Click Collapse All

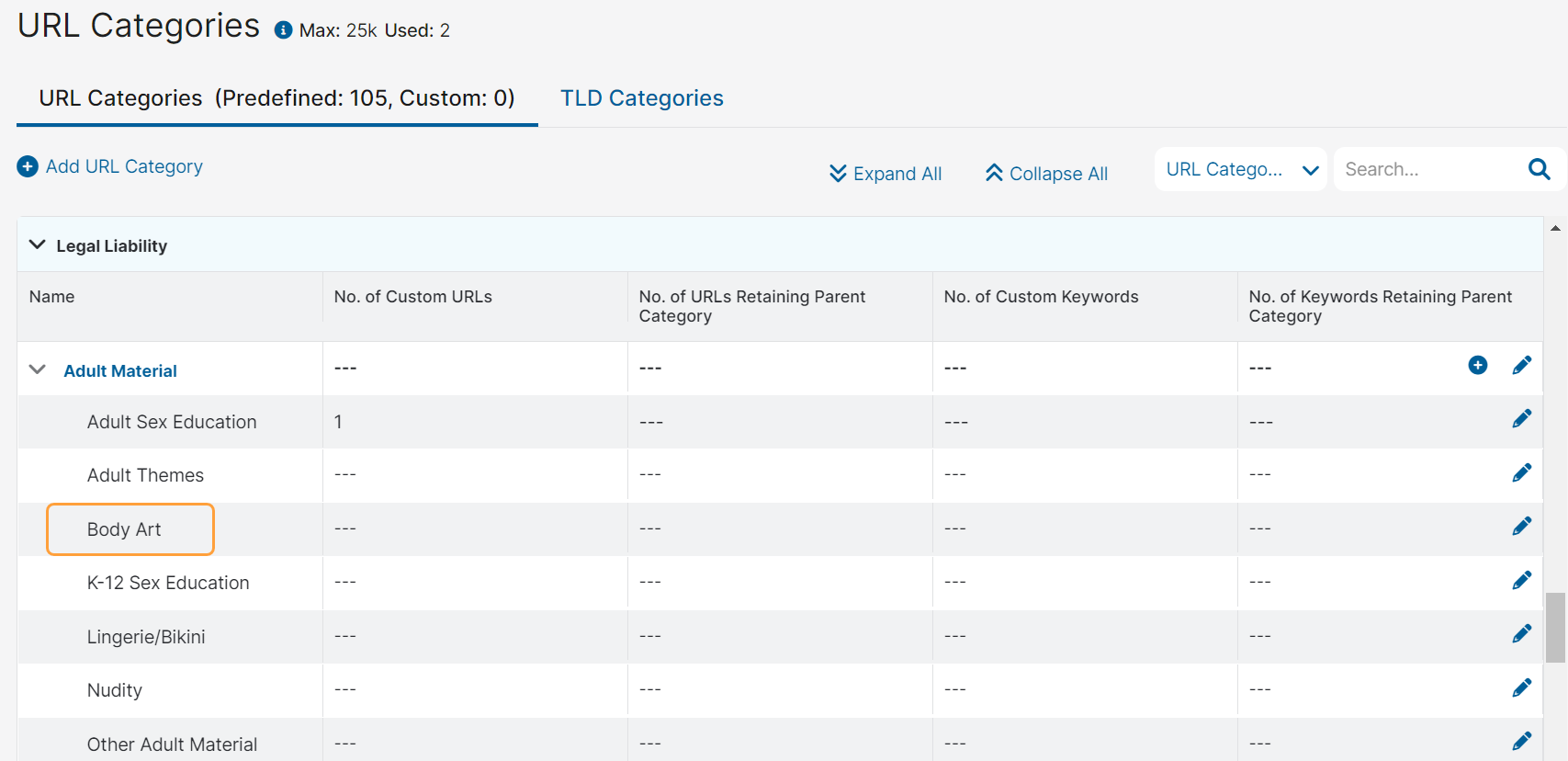[x=1046, y=174]
